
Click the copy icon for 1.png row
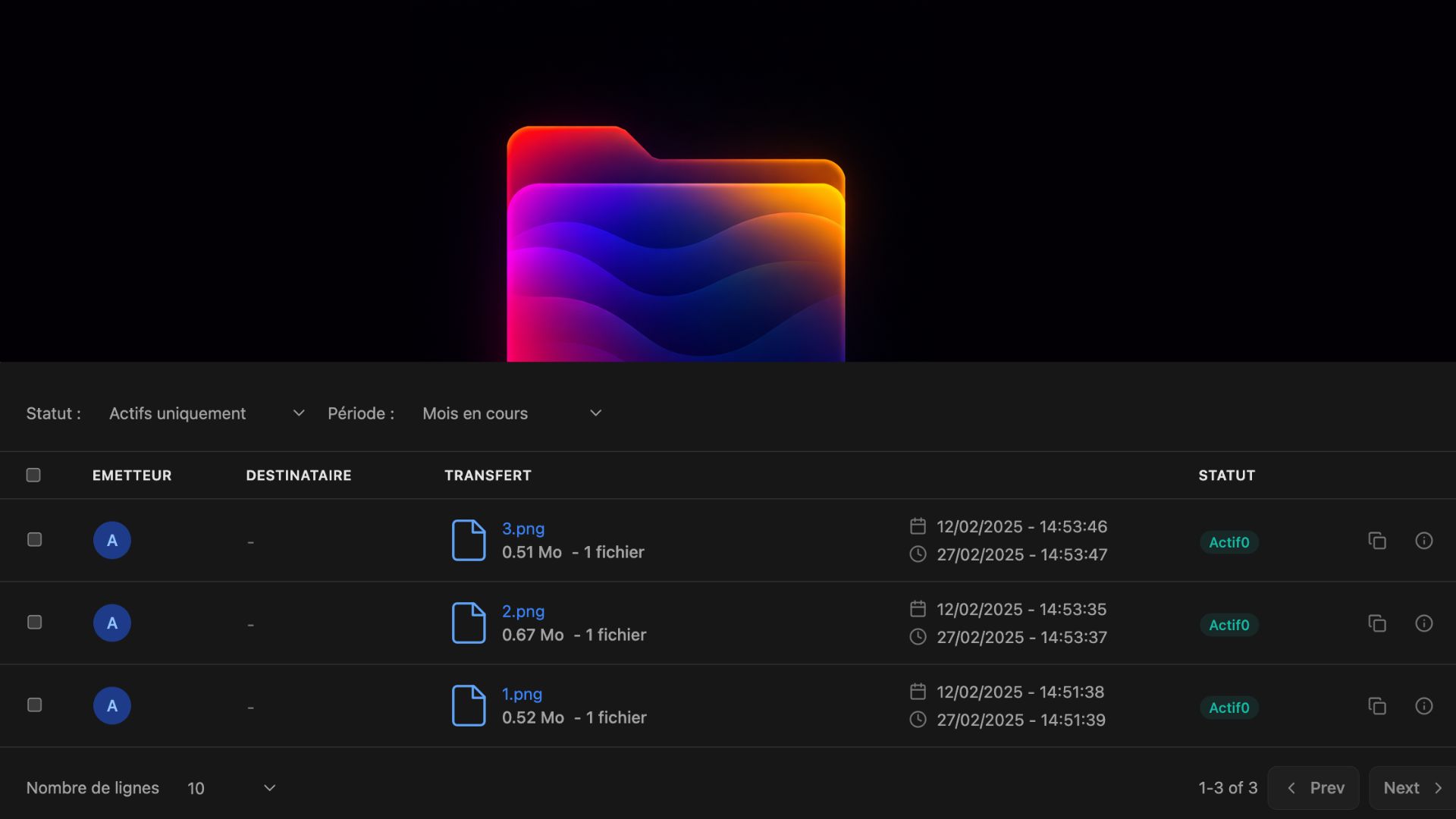point(1377,706)
